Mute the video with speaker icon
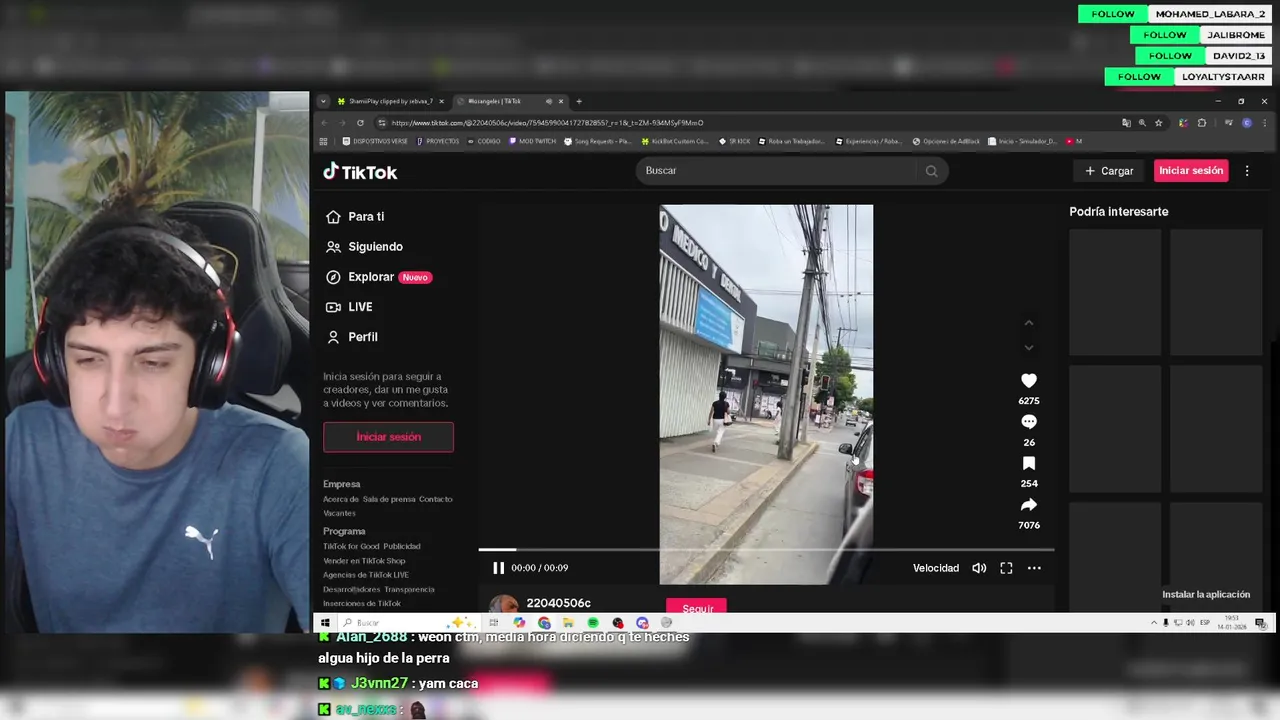Image resolution: width=1280 pixels, height=720 pixels. (x=979, y=568)
